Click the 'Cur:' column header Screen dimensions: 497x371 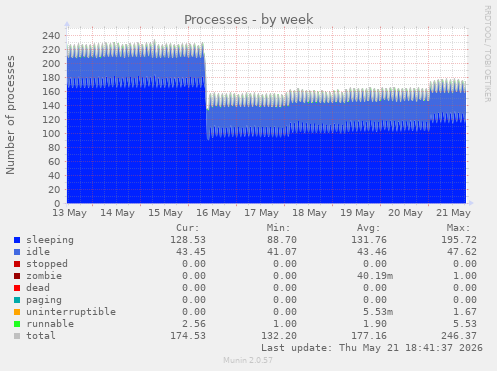pos(188,228)
